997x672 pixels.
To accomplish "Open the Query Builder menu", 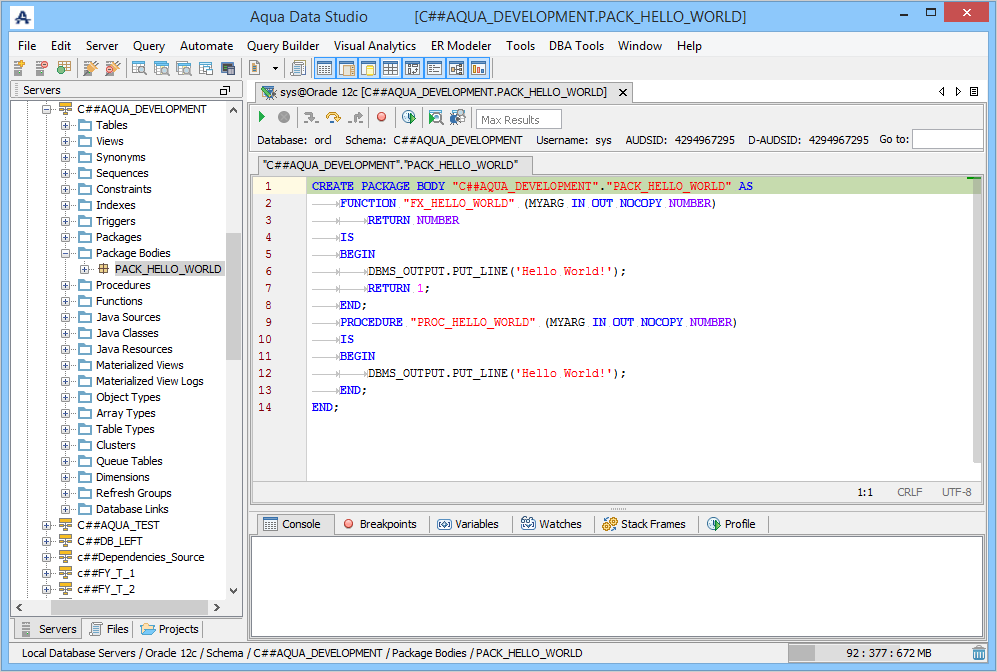I will pos(283,46).
